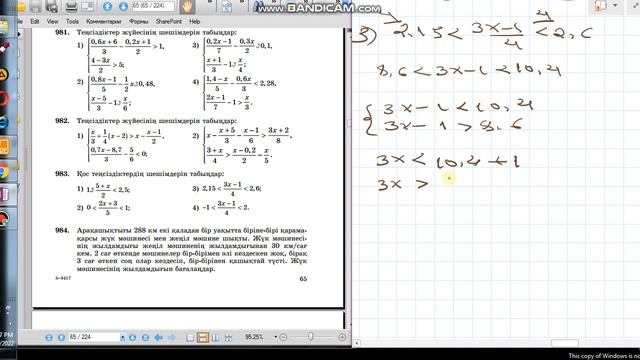
Task: Click the Next View arrow
Action: 171,338
